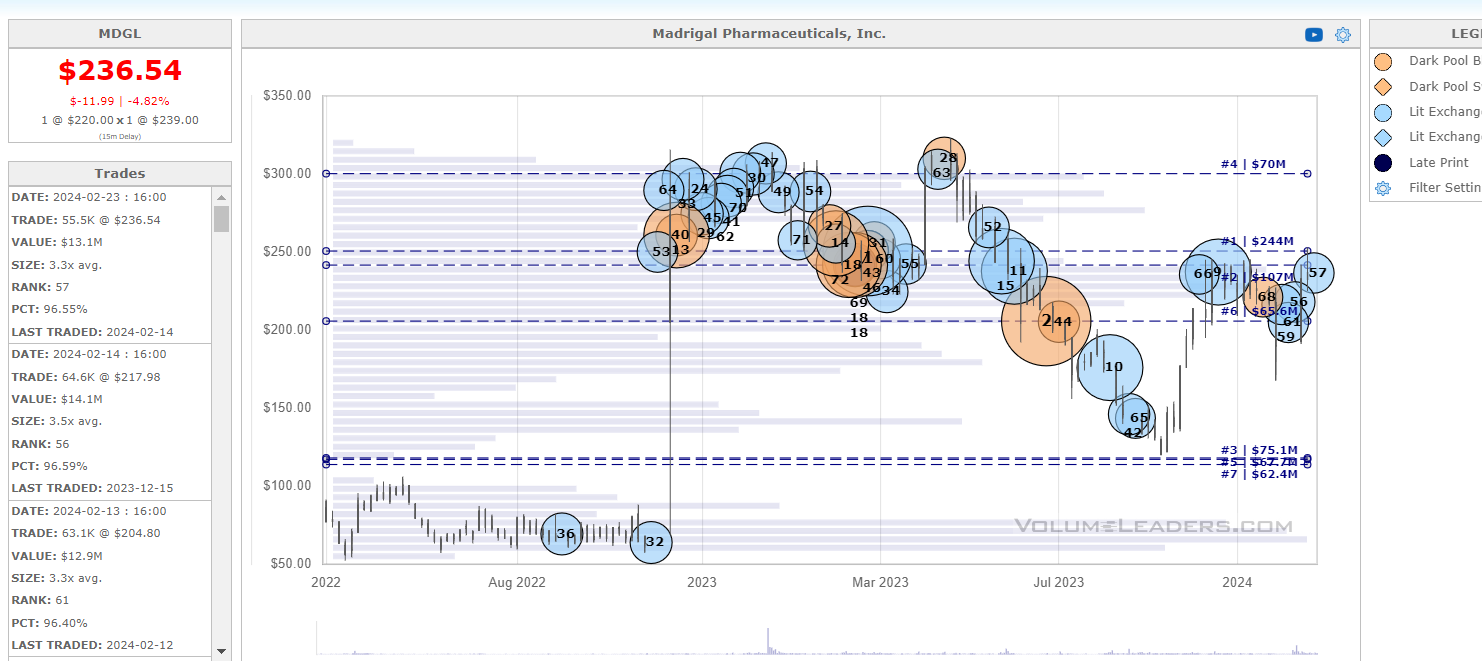This screenshot has height=661, width=1482.
Task: Open Filter Settings gear in legend
Action: point(1383,188)
